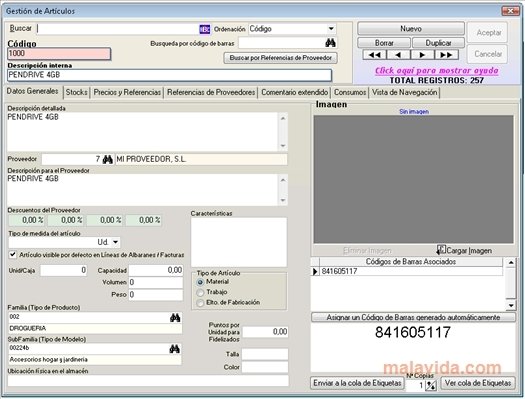Open Comentario extendido tab
The width and height of the screenshot is (525, 399).
(x=294, y=92)
